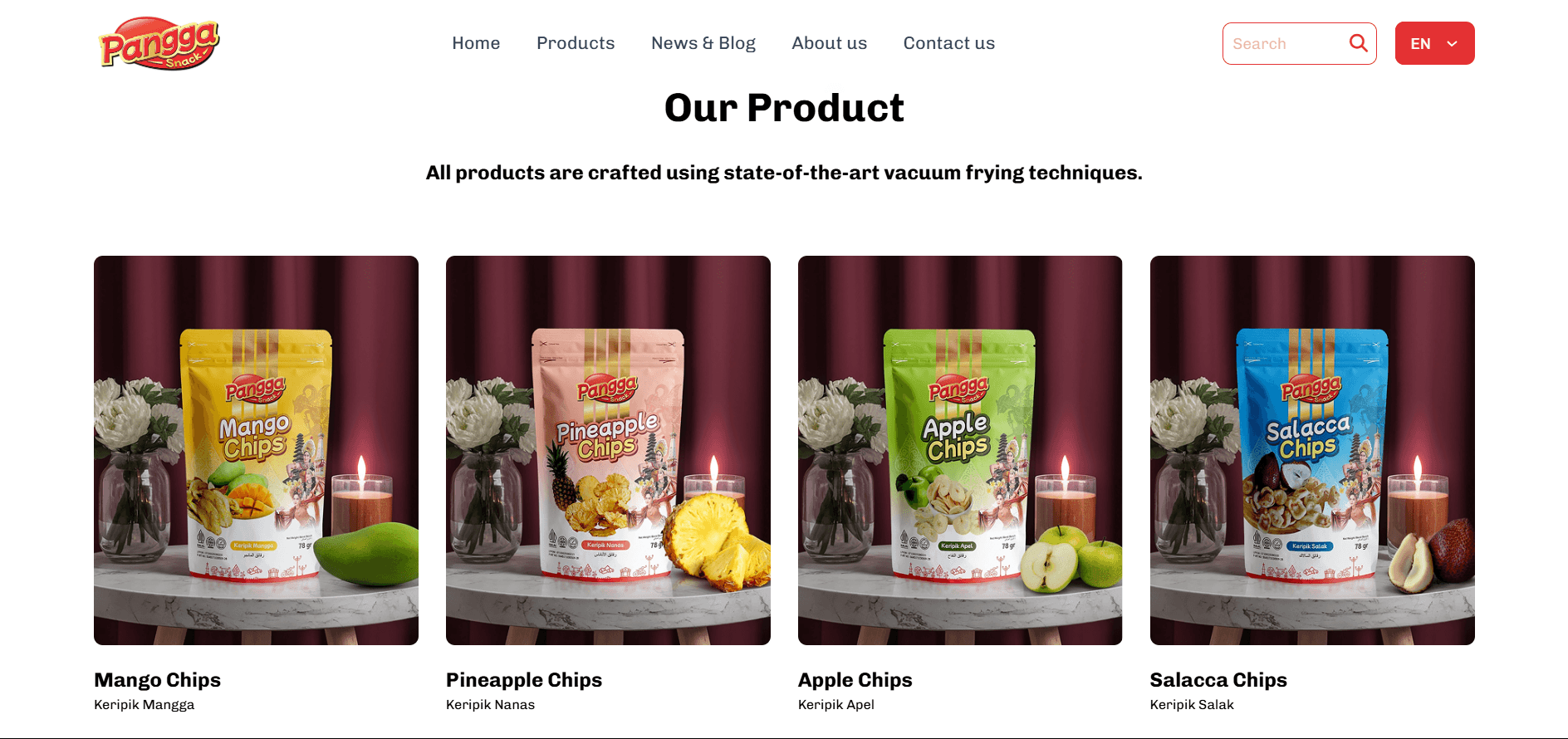Click the search magnifier icon
The width and height of the screenshot is (1568, 739).
coord(1358,43)
